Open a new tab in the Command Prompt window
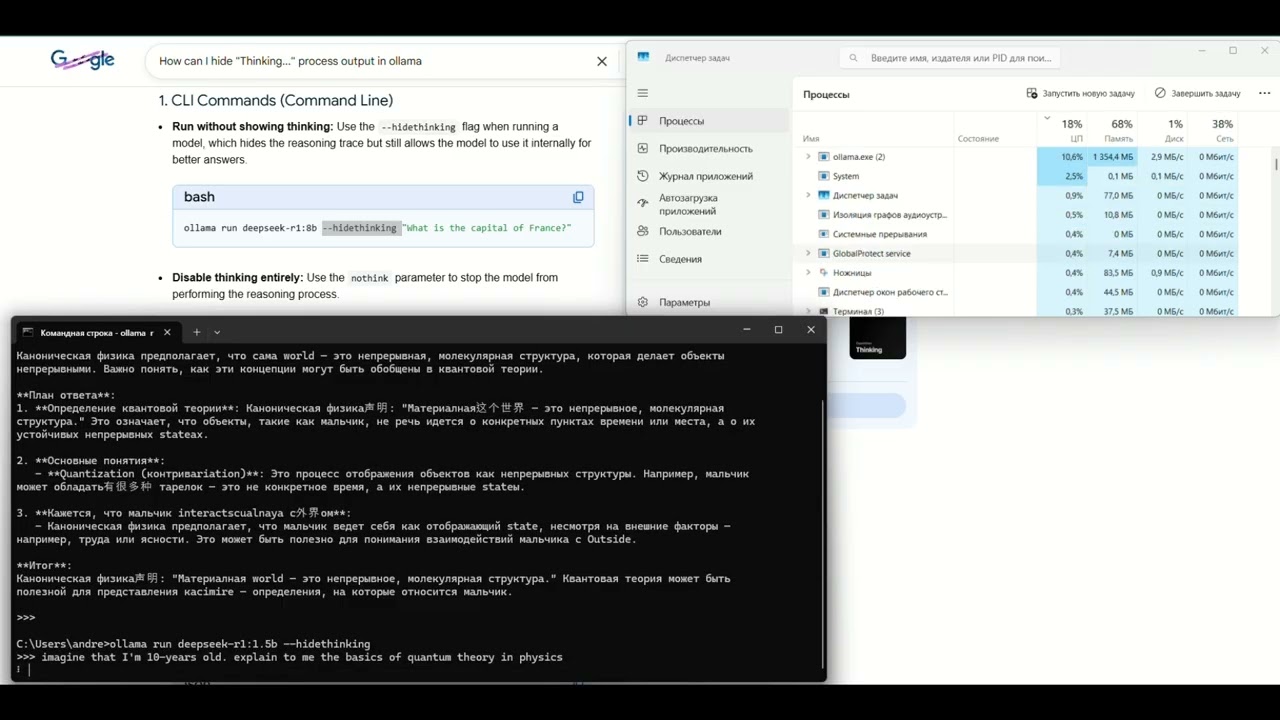This screenshot has width=1280, height=720. pos(196,332)
